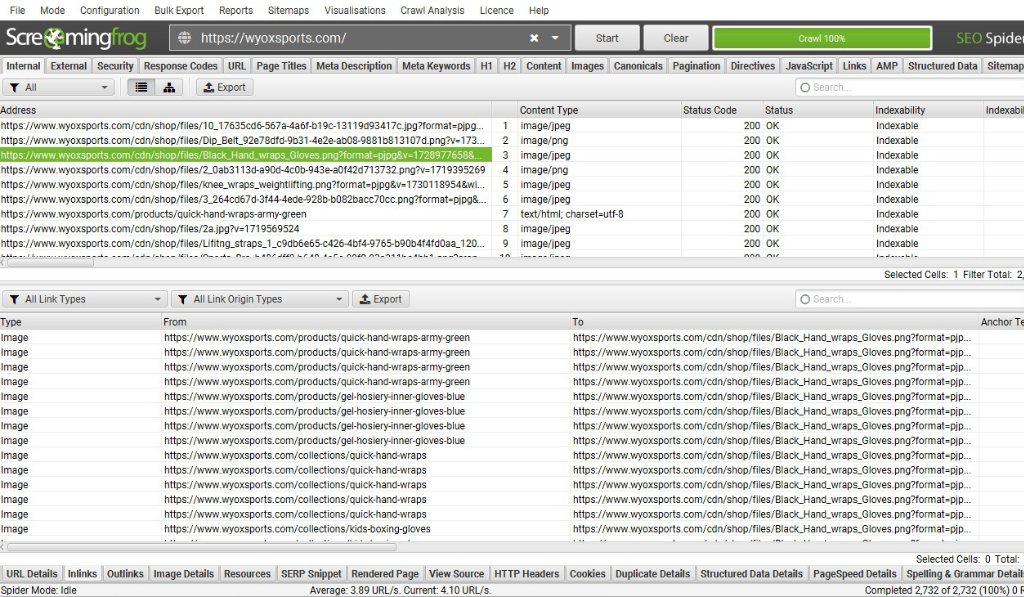Click the lower table horizontal scrollbar

click(201, 547)
